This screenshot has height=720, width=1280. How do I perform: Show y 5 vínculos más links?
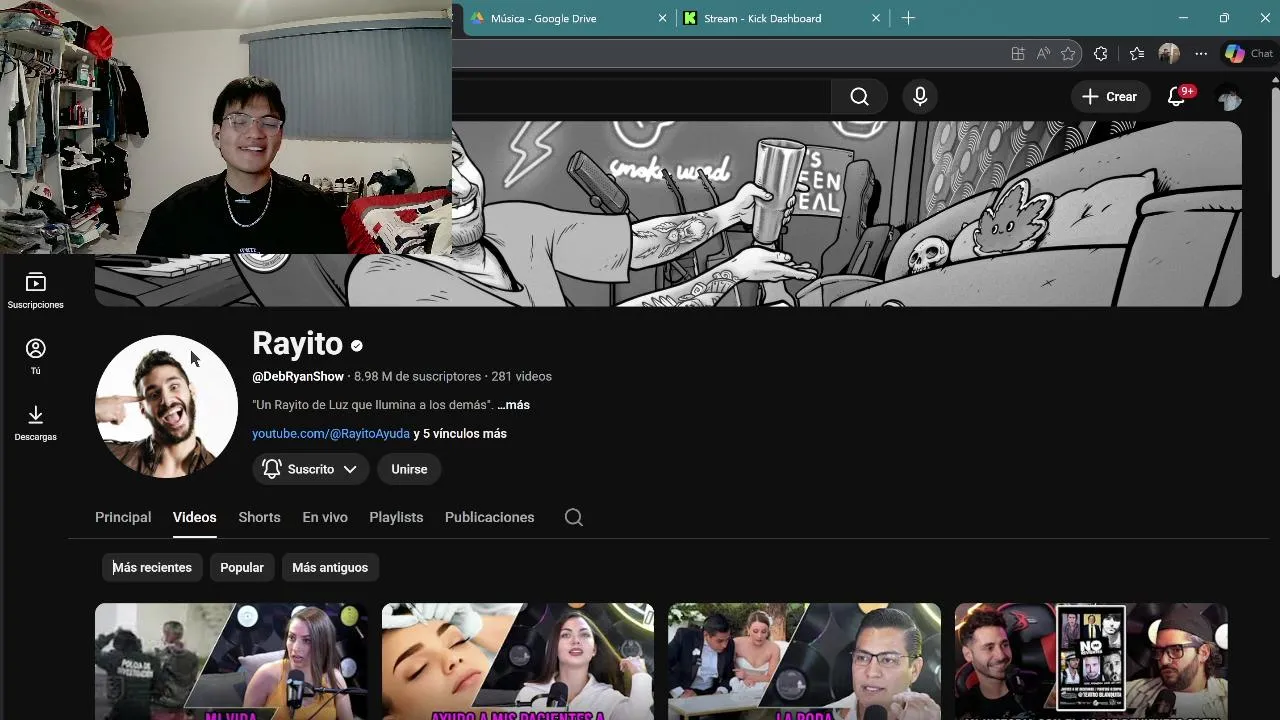(x=460, y=434)
